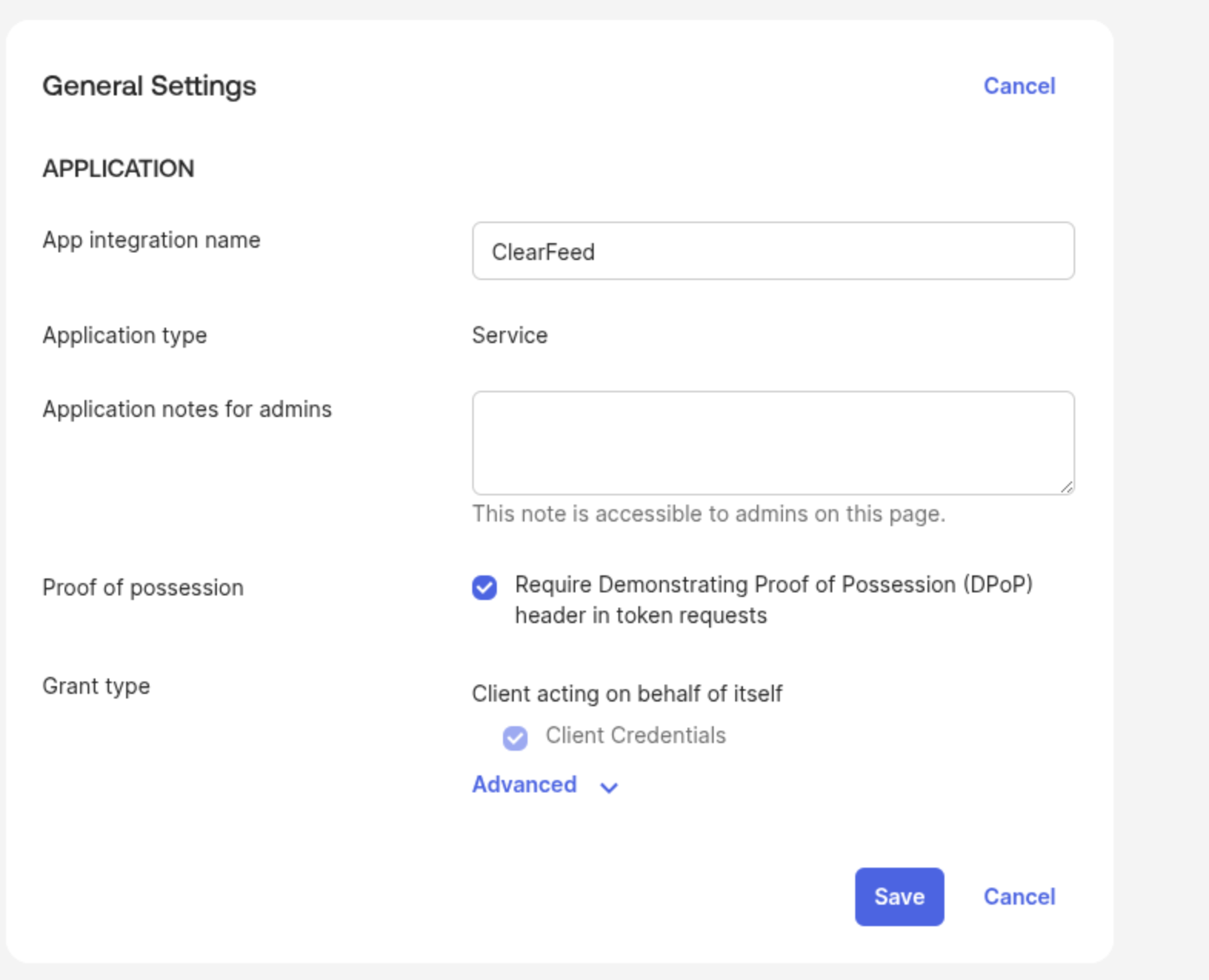Image resolution: width=1209 pixels, height=980 pixels.
Task: Click the chevron arrow next to Advanced
Action: tap(609, 787)
